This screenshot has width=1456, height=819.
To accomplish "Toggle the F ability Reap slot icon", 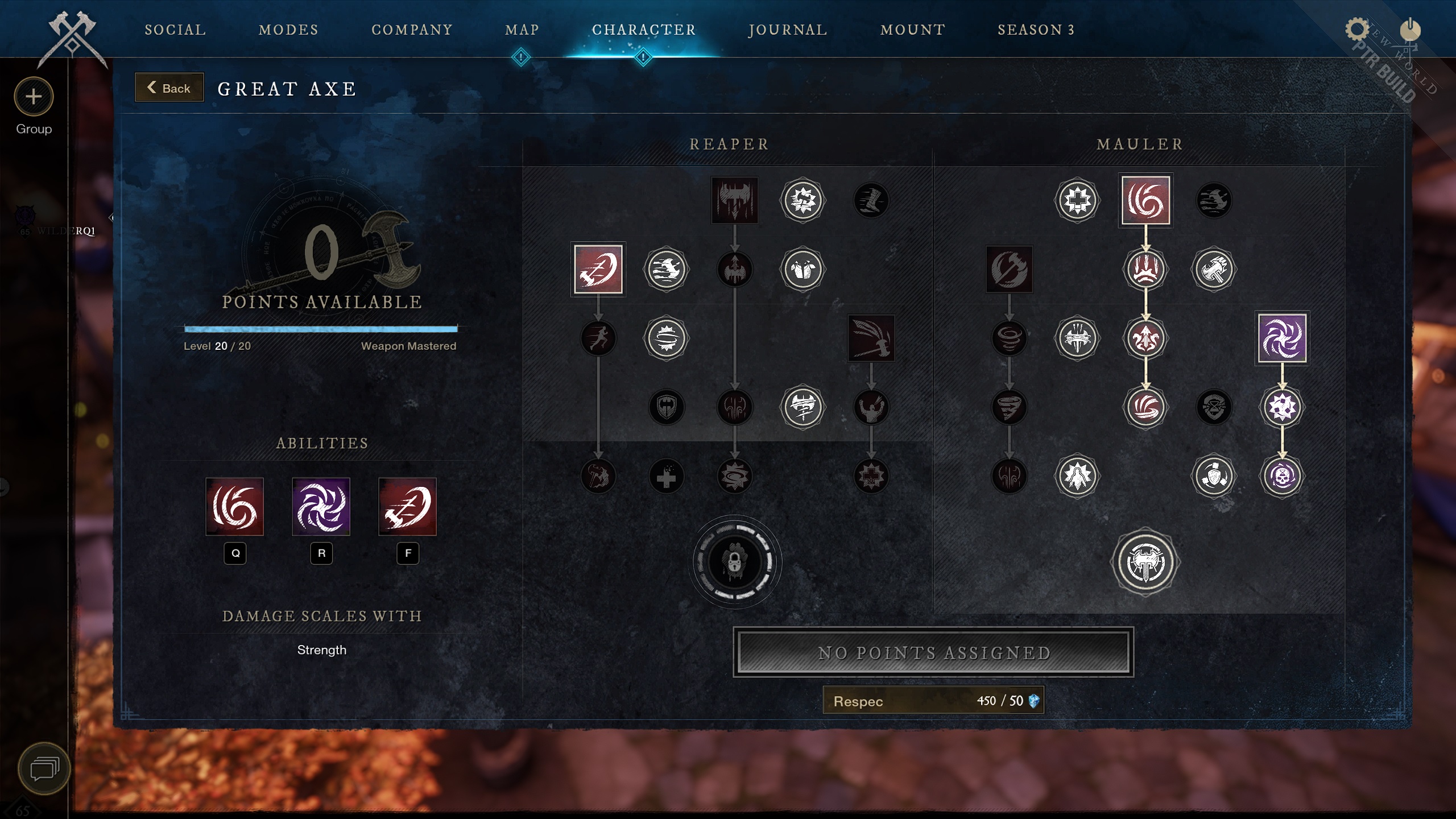I will (x=407, y=507).
